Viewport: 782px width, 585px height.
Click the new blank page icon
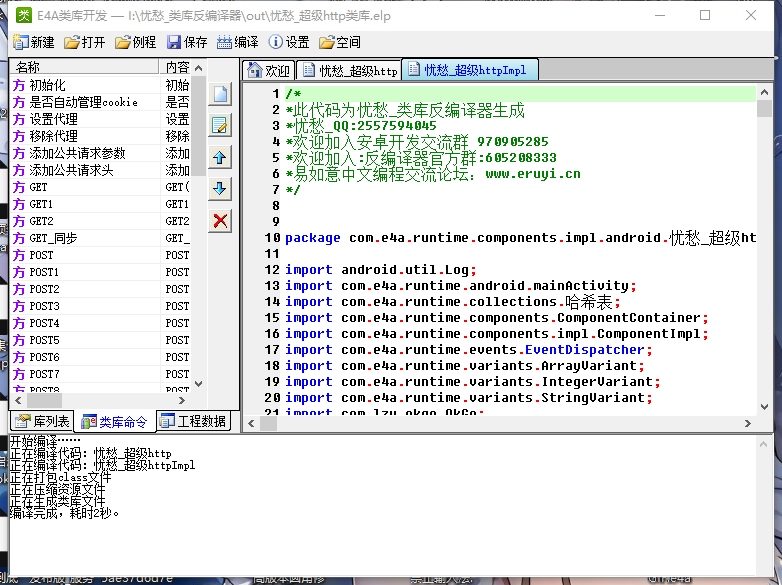[220, 94]
